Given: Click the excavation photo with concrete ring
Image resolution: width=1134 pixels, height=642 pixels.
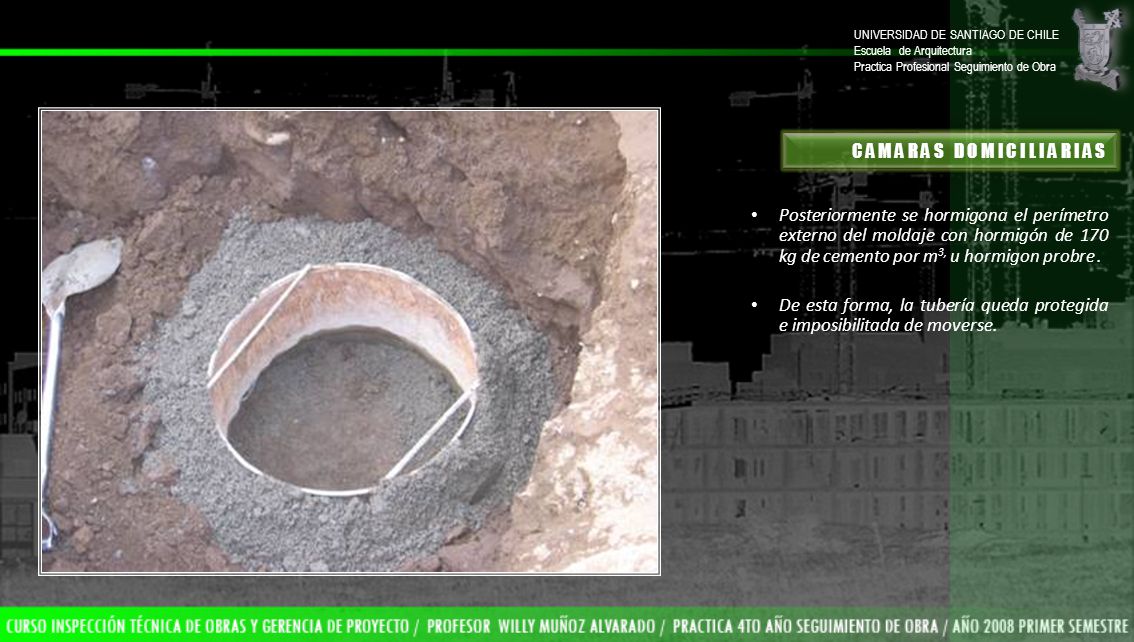Looking at the screenshot, I should click(349, 341).
